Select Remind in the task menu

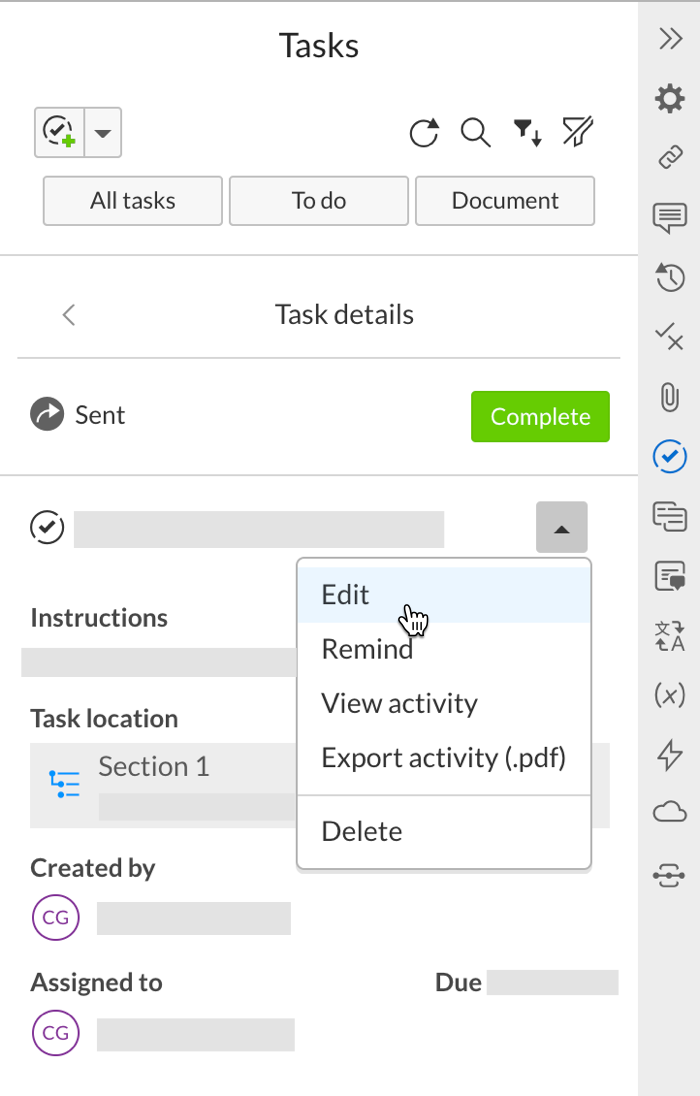click(x=367, y=649)
